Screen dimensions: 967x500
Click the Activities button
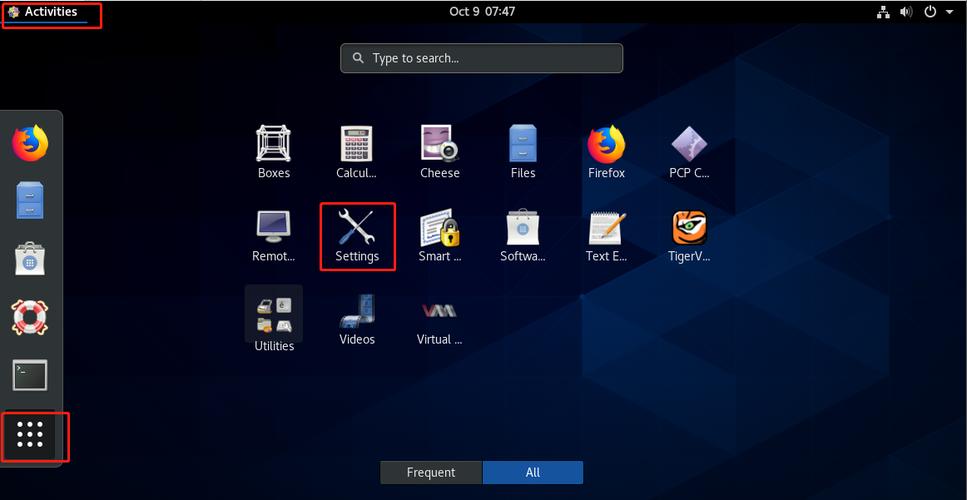[42, 12]
